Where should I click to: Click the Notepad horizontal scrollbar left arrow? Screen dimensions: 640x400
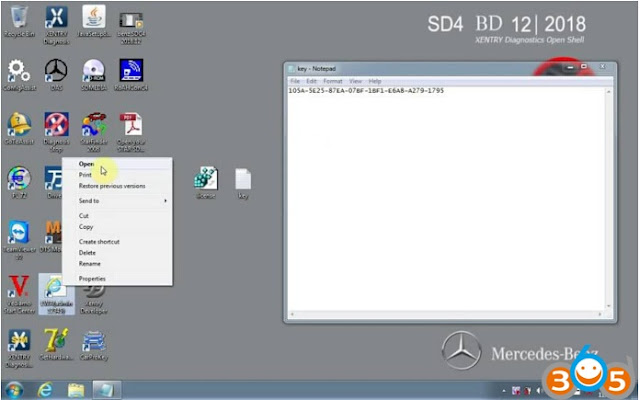coord(292,314)
